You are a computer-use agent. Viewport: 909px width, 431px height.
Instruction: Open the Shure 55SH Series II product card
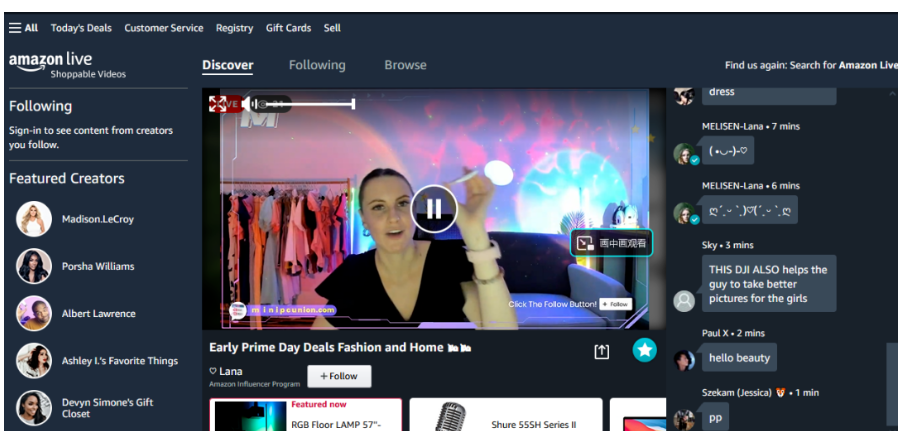click(506, 415)
